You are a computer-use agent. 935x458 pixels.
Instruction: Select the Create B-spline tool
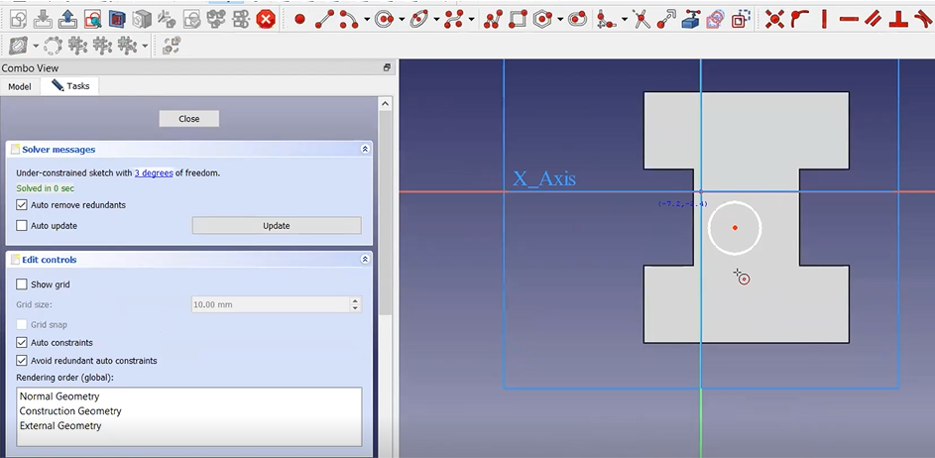pos(454,20)
